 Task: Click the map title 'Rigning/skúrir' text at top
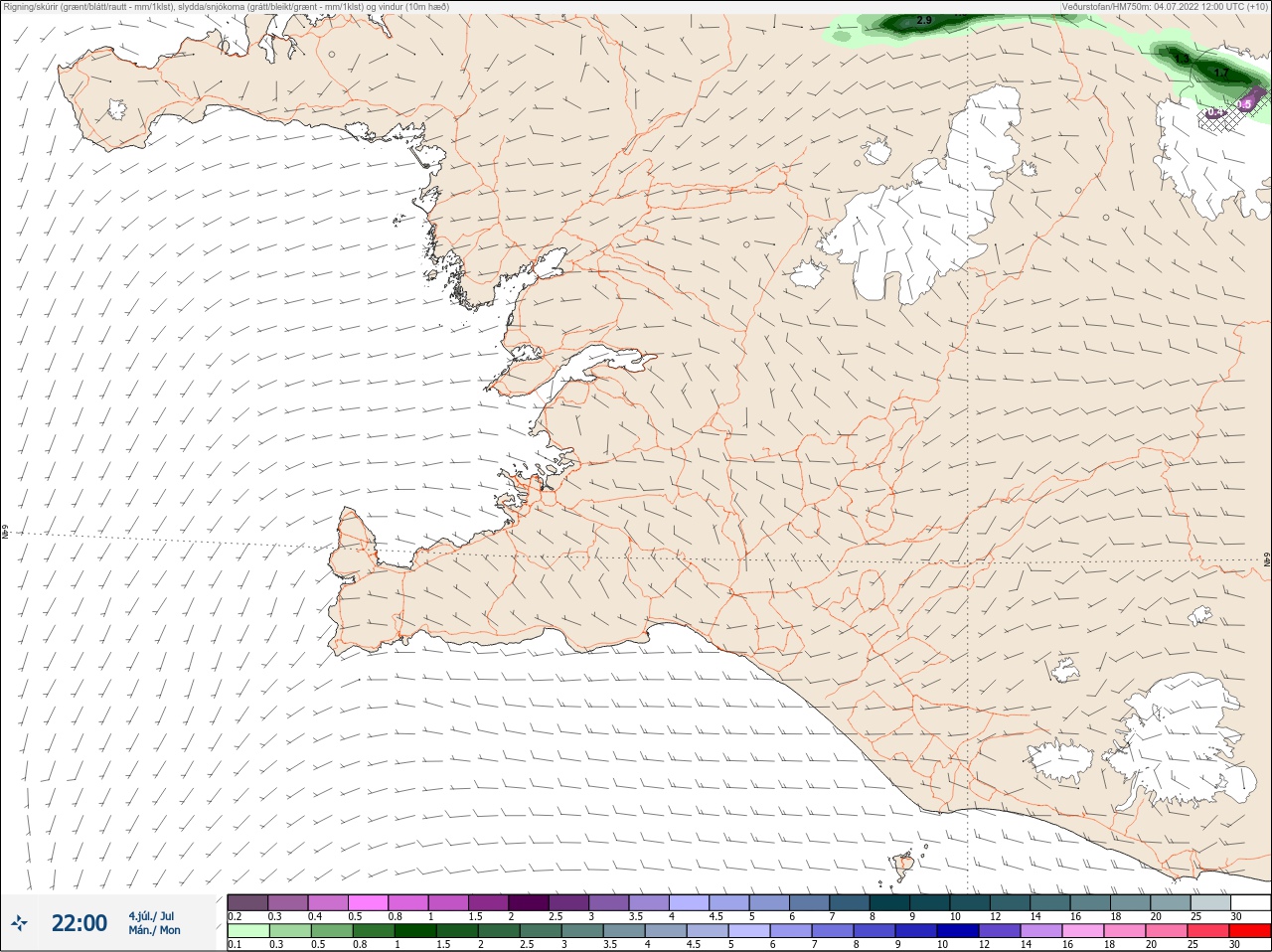(x=30, y=7)
